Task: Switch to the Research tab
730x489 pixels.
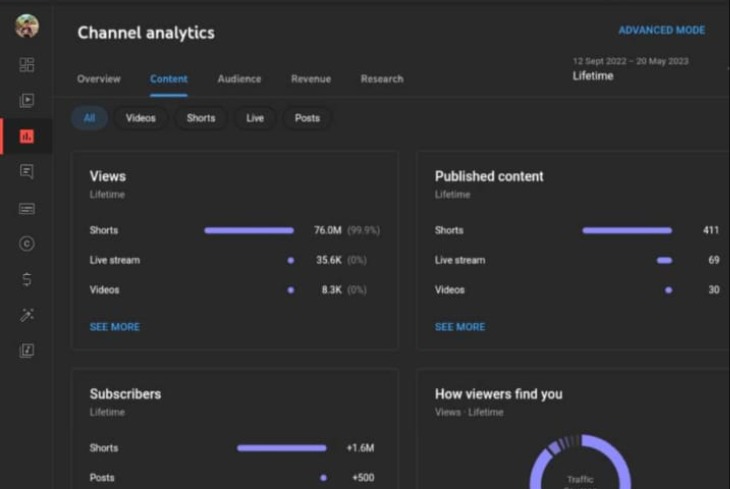Action: pyautogui.click(x=382, y=79)
